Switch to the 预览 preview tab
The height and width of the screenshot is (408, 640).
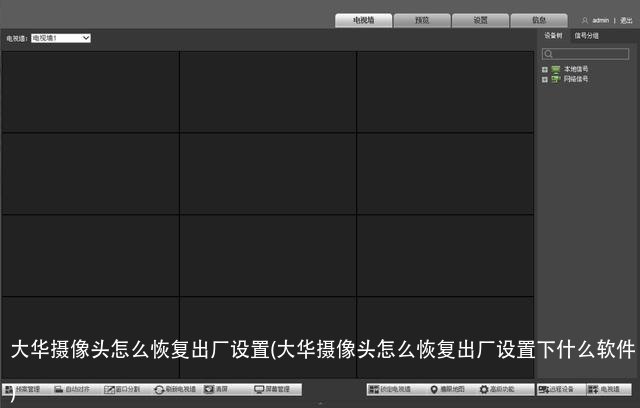click(422, 20)
